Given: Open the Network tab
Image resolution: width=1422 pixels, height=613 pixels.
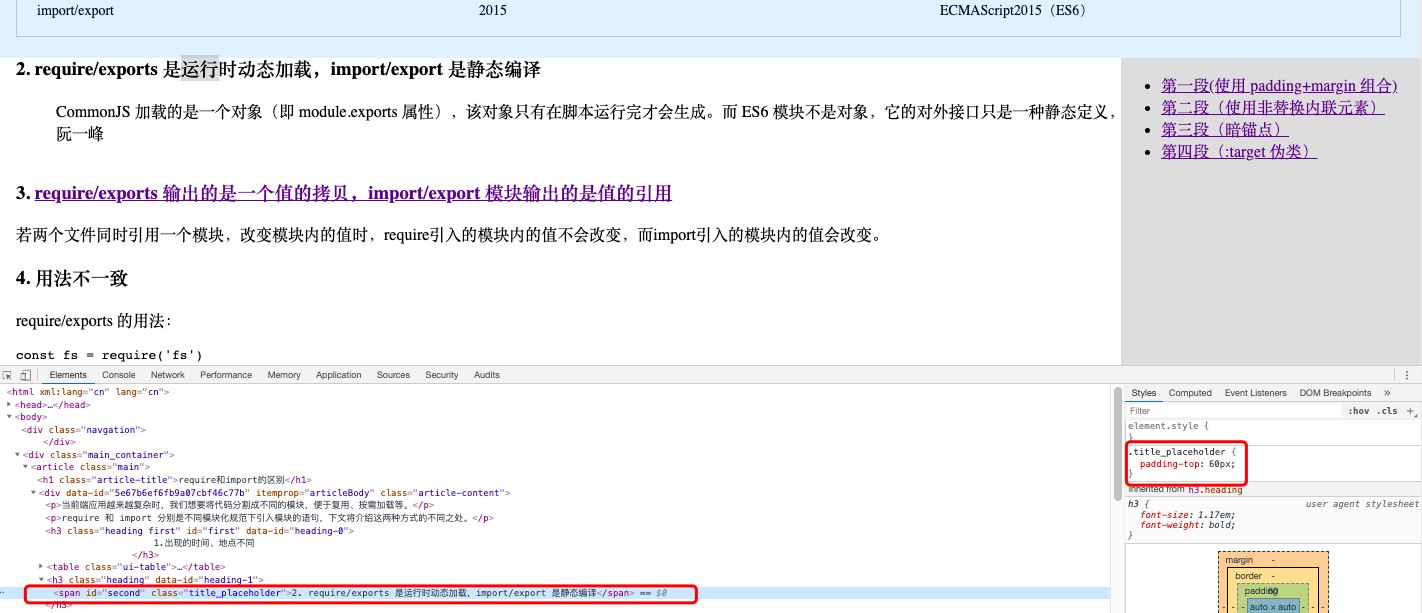Looking at the screenshot, I should (168, 375).
